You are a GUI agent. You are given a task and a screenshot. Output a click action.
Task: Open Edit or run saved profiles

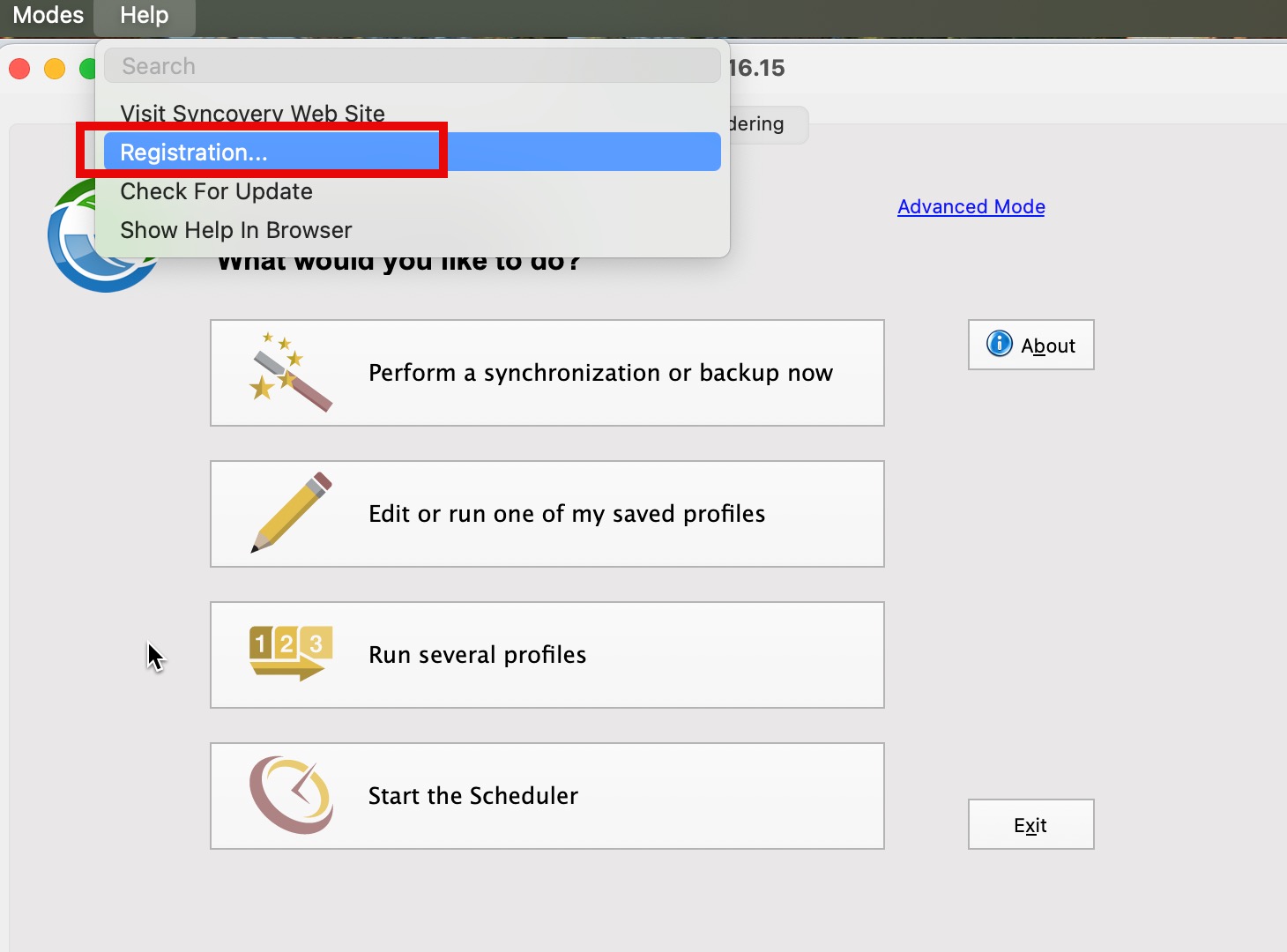click(x=567, y=514)
